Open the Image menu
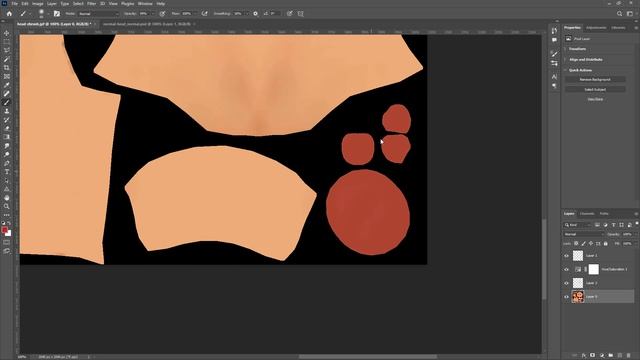 point(38,4)
